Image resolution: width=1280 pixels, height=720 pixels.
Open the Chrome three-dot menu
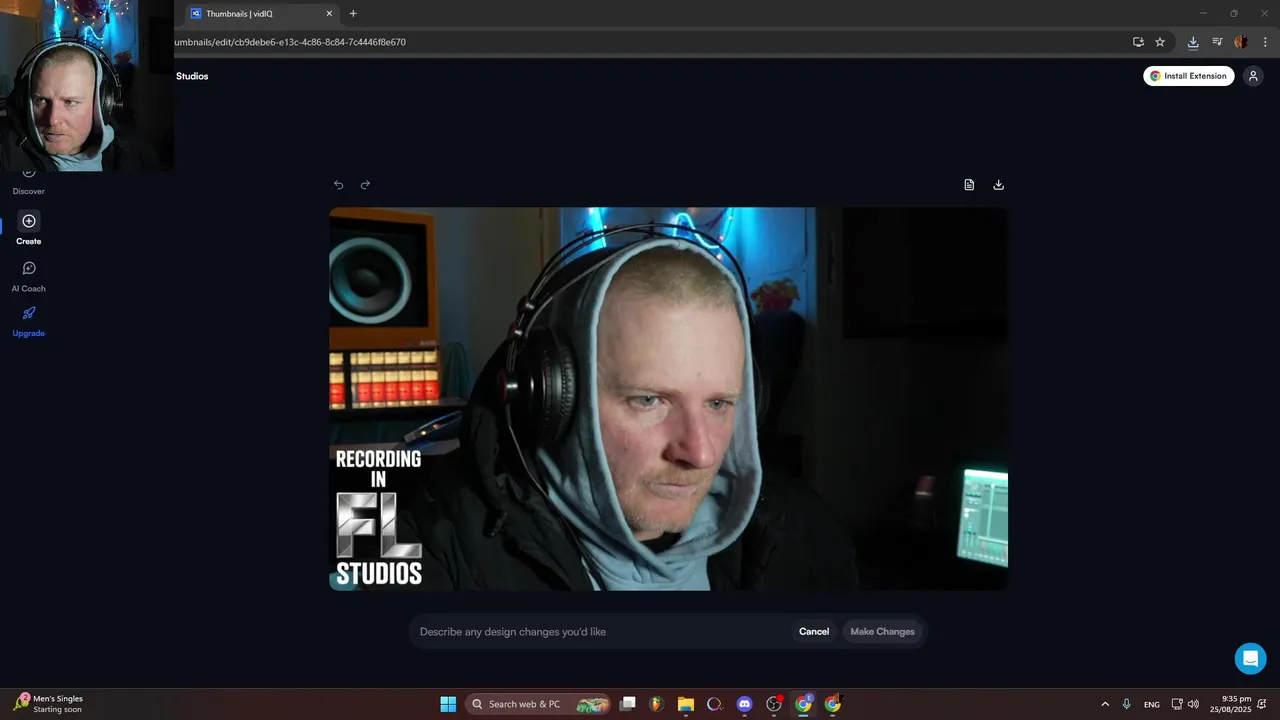1265,42
